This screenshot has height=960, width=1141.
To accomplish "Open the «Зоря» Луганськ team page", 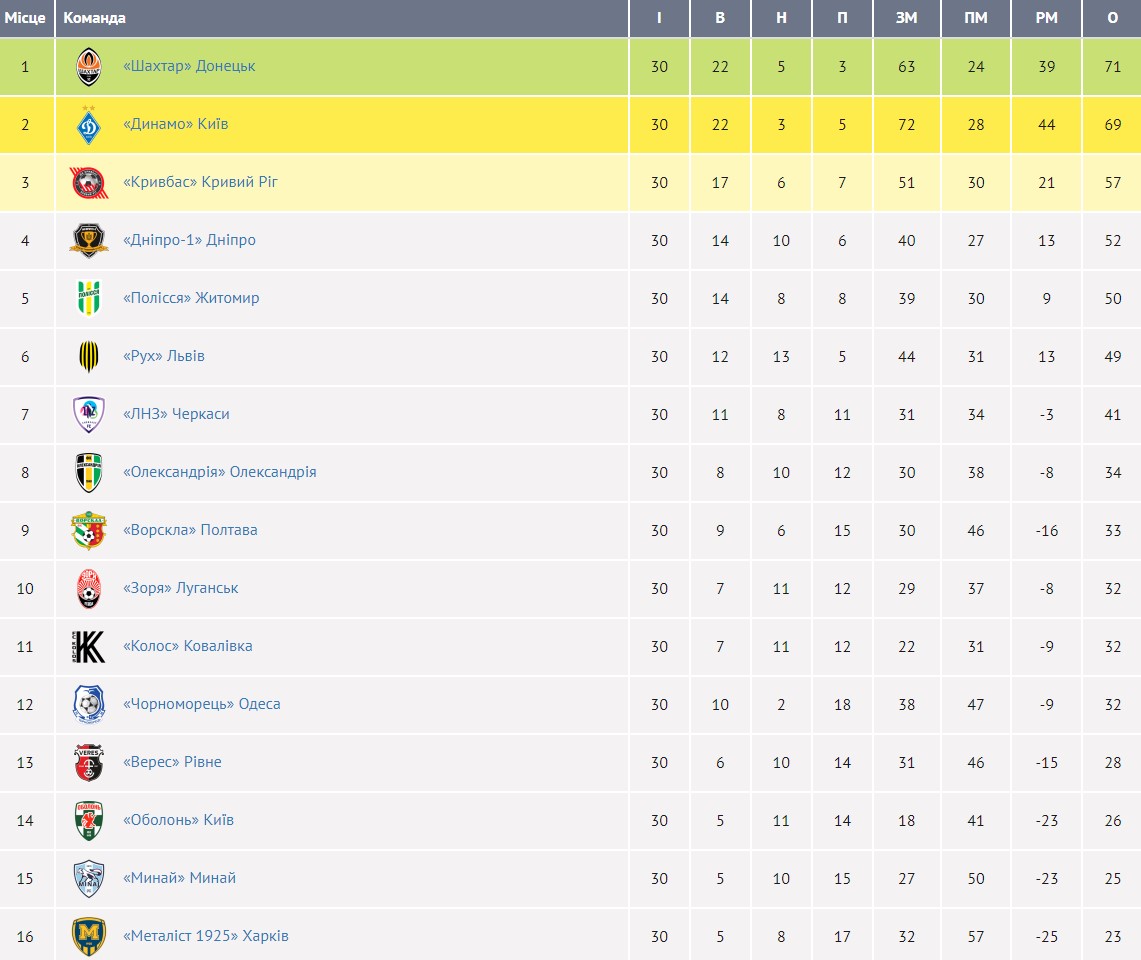I will 180,588.
